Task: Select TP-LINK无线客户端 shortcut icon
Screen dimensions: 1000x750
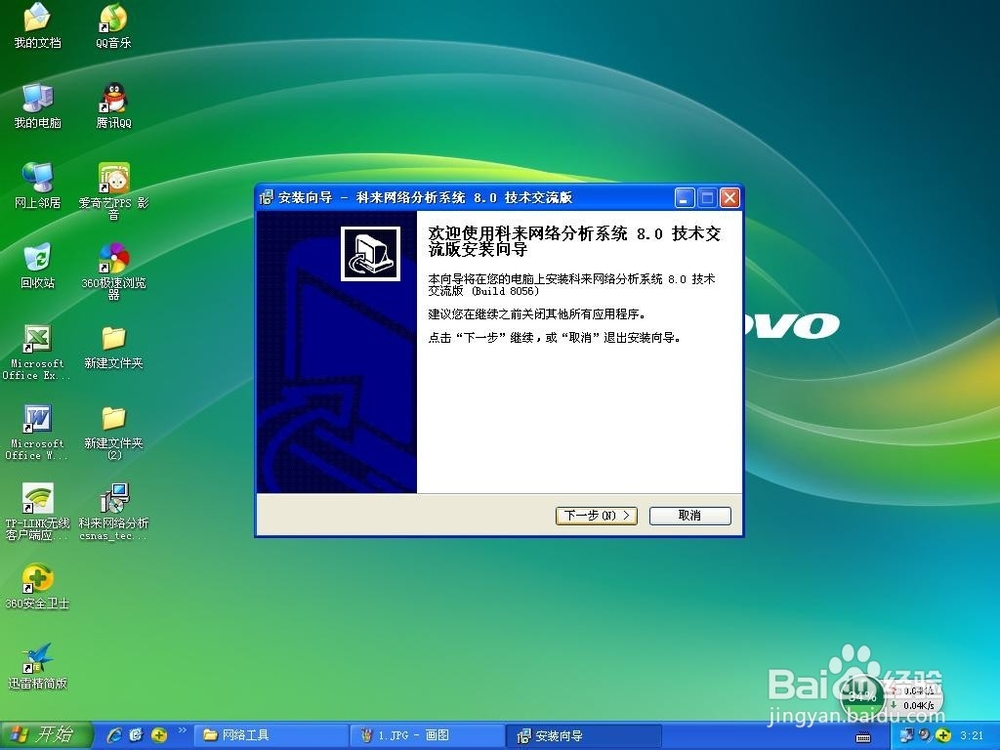Action: (x=37, y=512)
